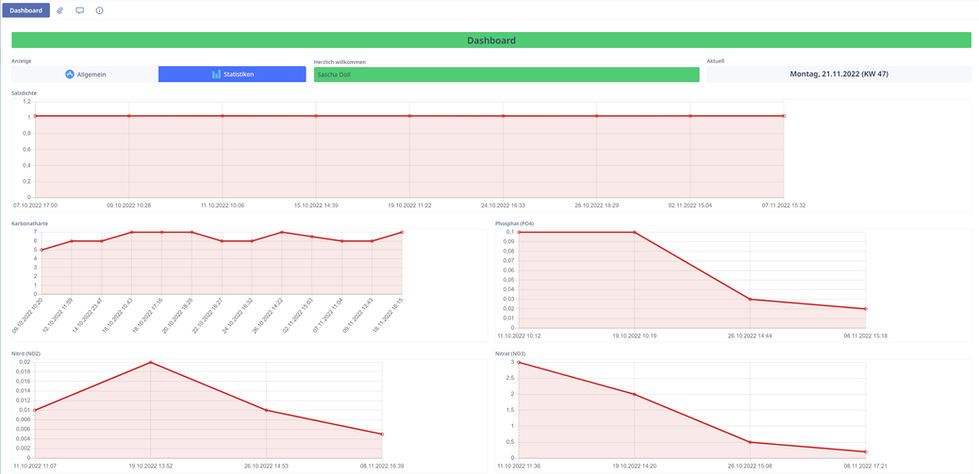Click Karbonathärte axis label 14.10.2022 23:47
This screenshot has height=474, width=979.
pos(88,315)
